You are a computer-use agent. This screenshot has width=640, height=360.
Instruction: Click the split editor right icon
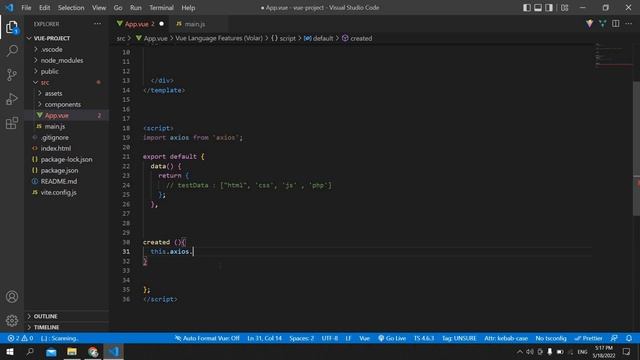pyautogui.click(x=615, y=24)
